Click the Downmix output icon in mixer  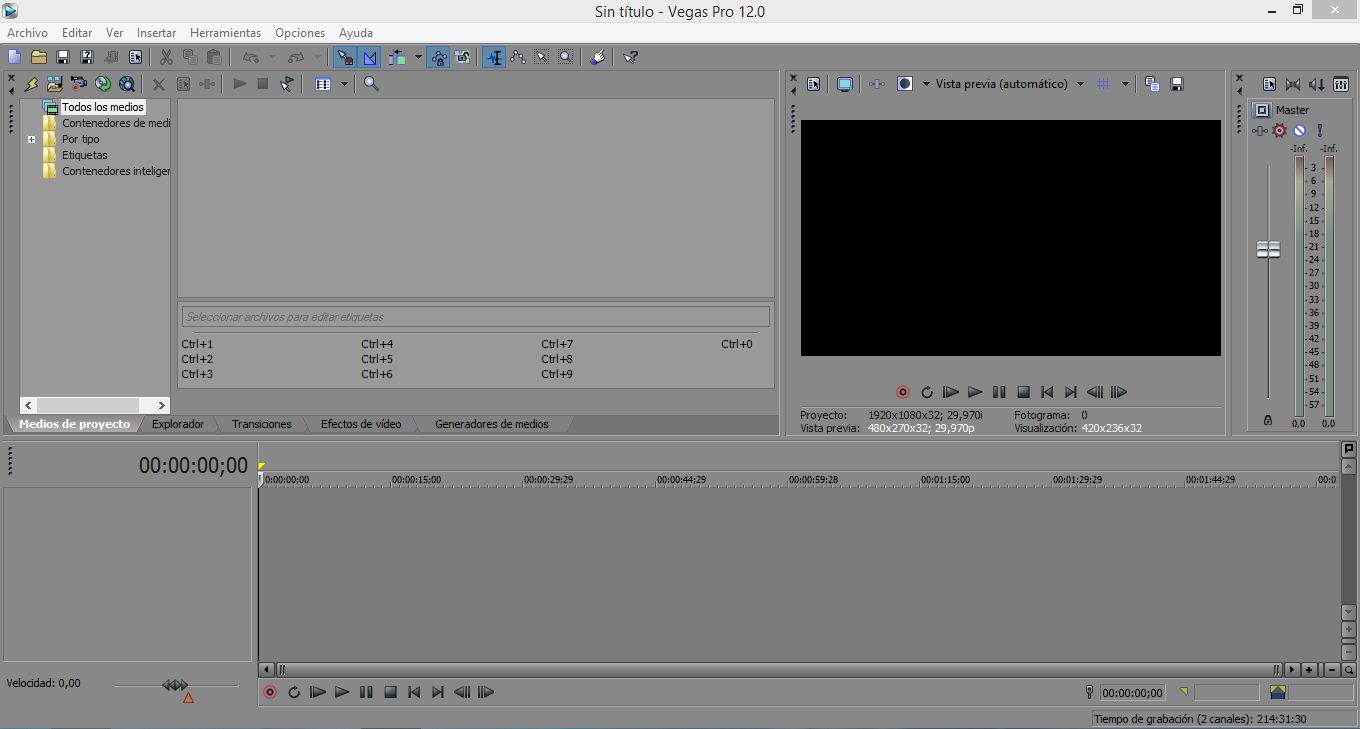point(1293,84)
